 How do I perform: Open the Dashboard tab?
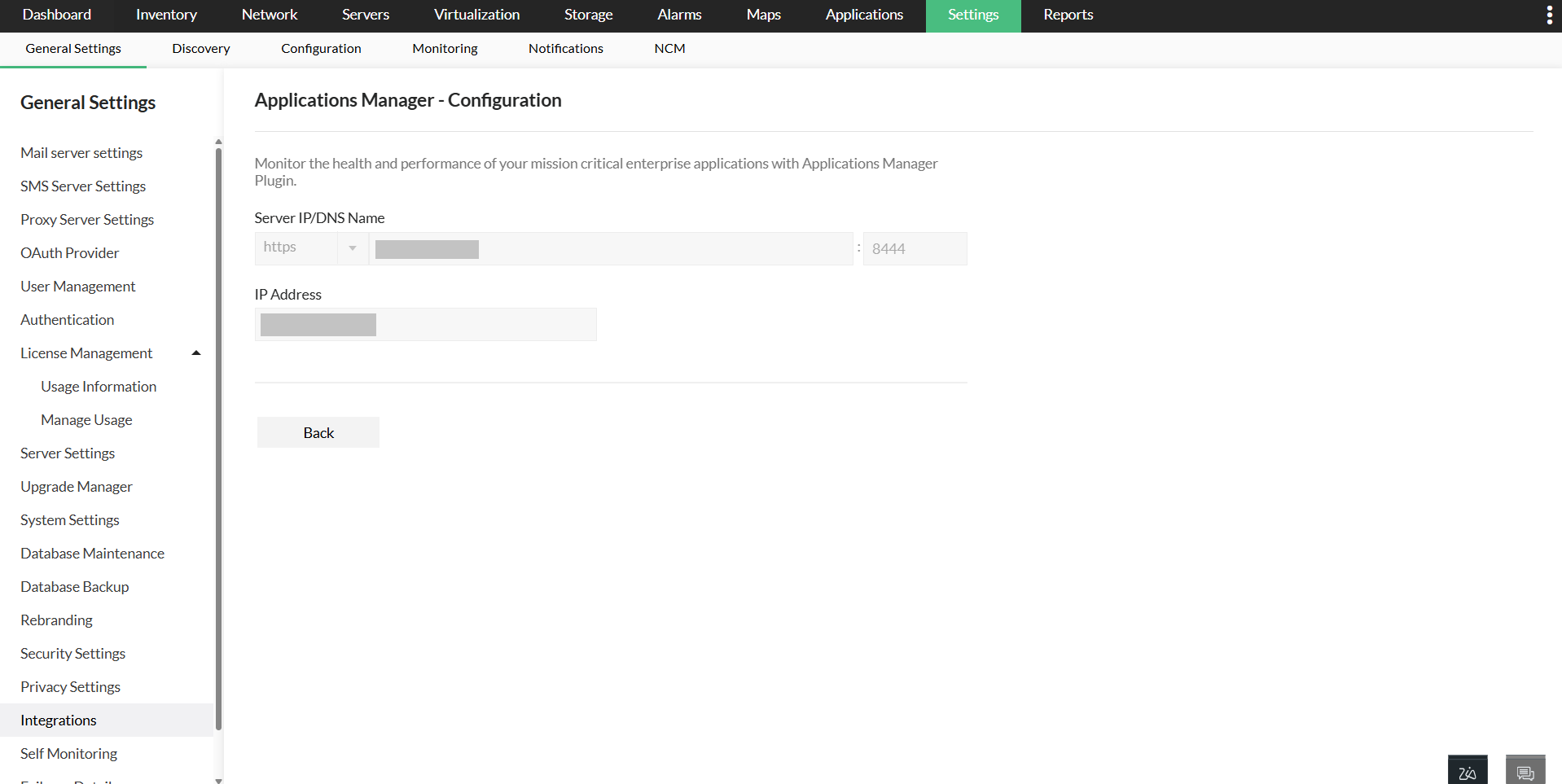(57, 15)
